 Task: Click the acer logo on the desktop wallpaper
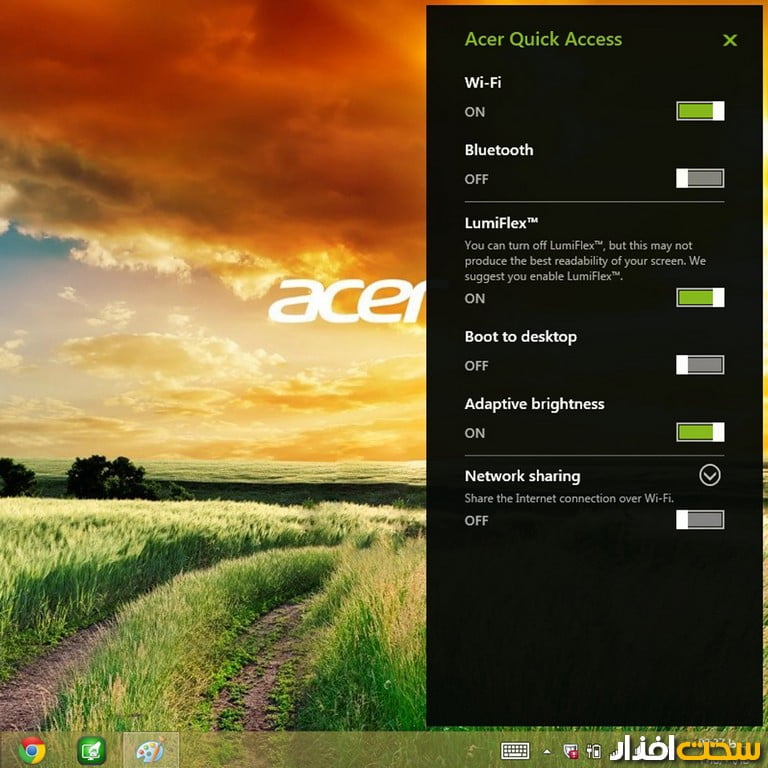347,301
